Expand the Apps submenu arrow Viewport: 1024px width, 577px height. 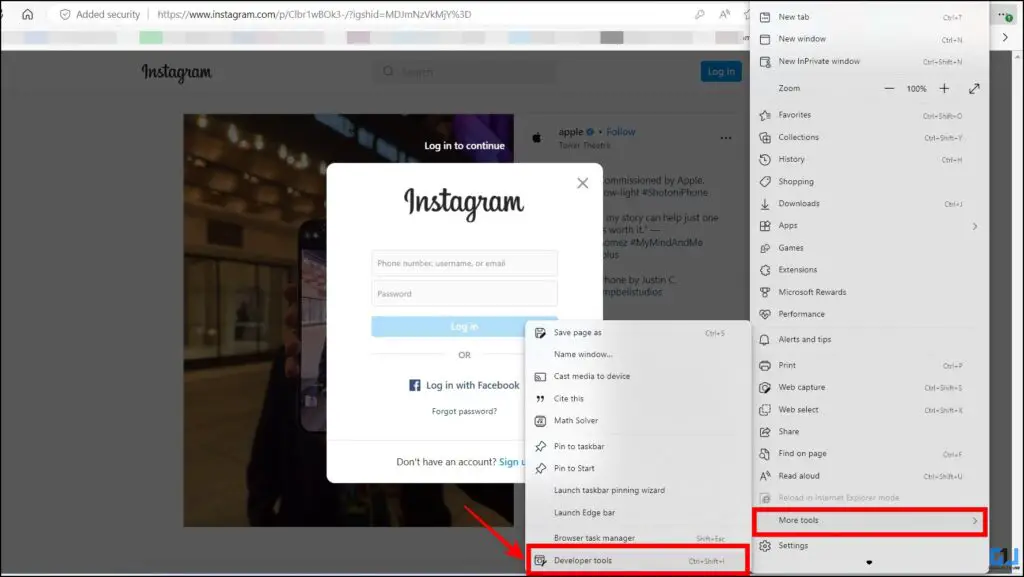pos(974,226)
